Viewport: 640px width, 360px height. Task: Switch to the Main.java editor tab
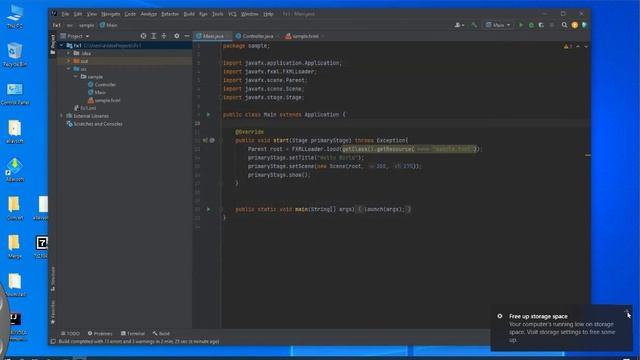click(213, 36)
